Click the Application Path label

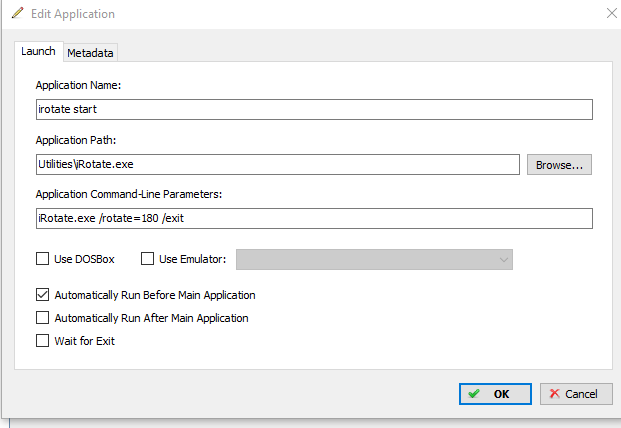coord(76,140)
